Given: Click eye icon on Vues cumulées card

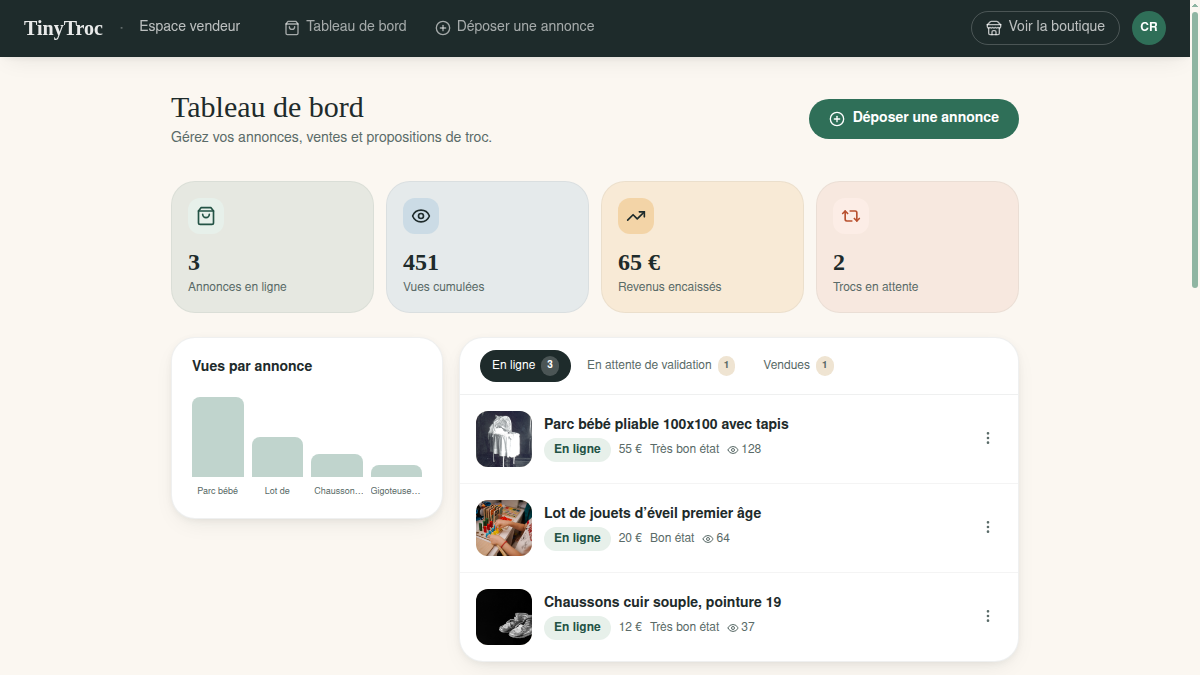Looking at the screenshot, I should [421, 216].
